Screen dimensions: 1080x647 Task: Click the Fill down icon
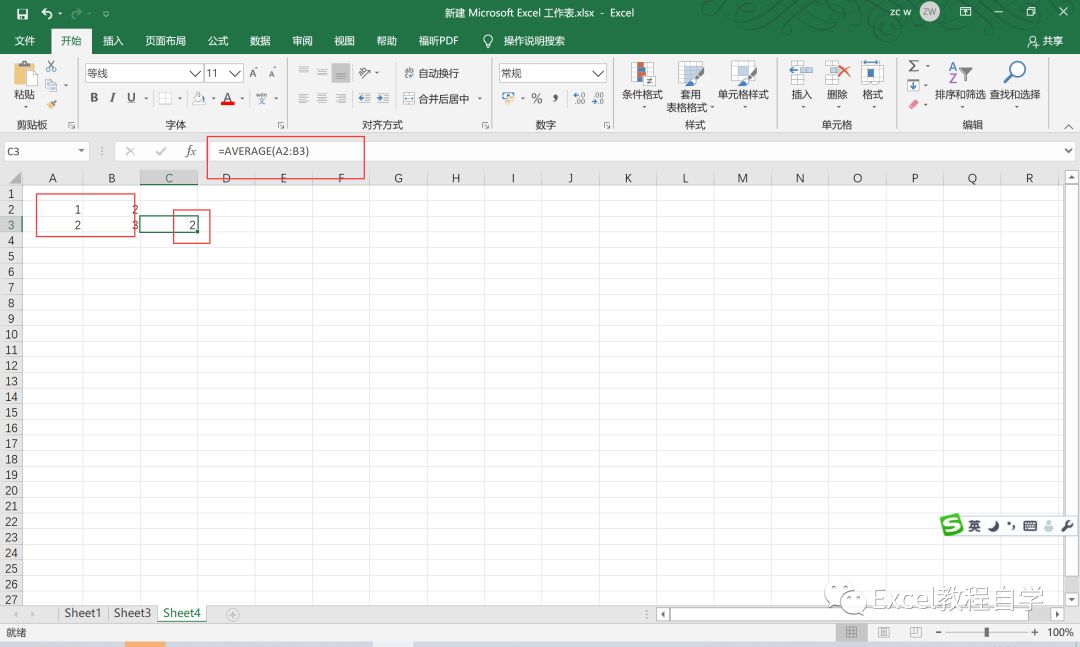[x=913, y=85]
